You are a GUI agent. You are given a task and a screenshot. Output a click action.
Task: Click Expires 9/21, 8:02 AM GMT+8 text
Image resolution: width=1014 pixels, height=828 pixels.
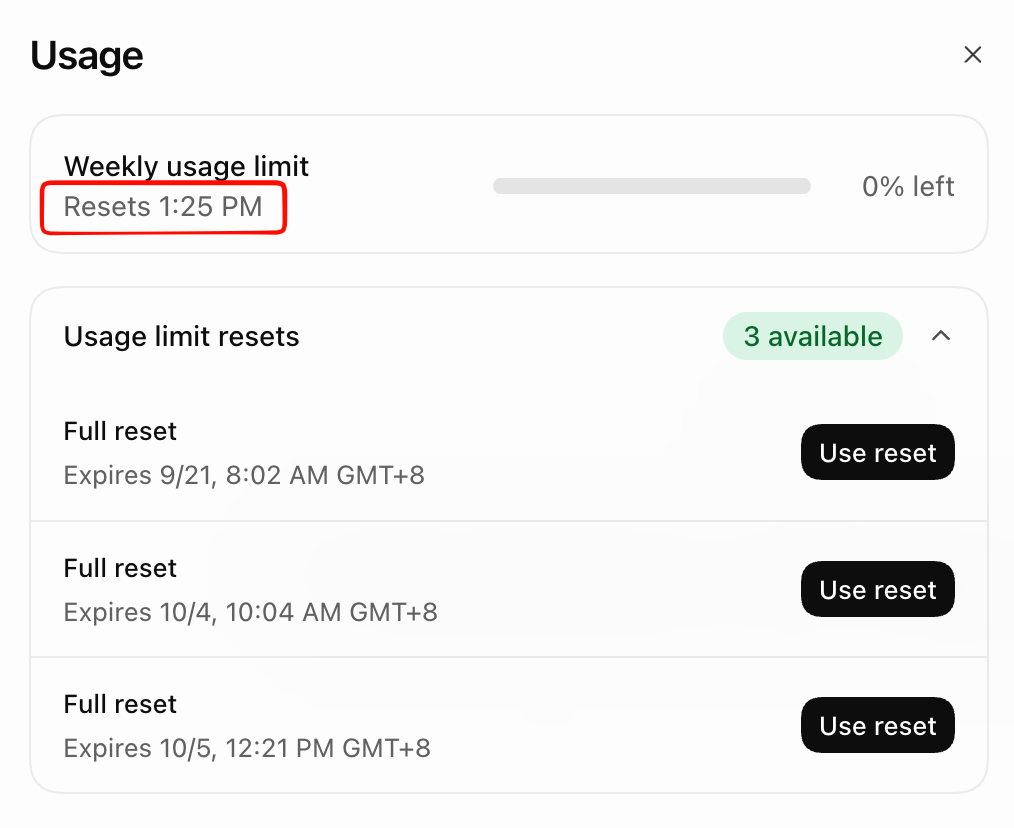pos(244,475)
